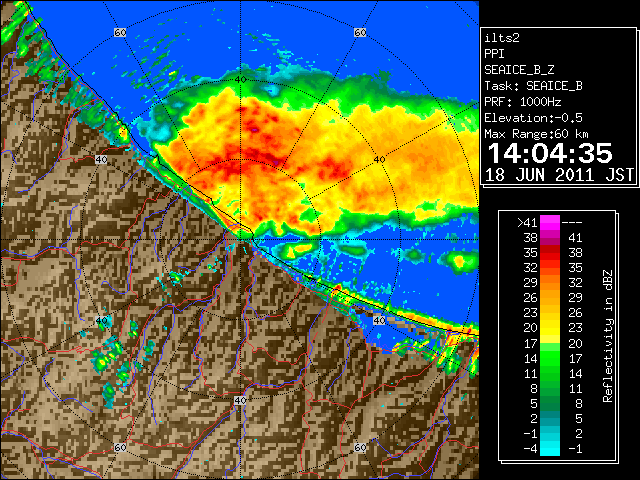Pick the purple 38–41 dBZ legend band
Viewport: 640px width, 480px height.
click(x=550, y=238)
